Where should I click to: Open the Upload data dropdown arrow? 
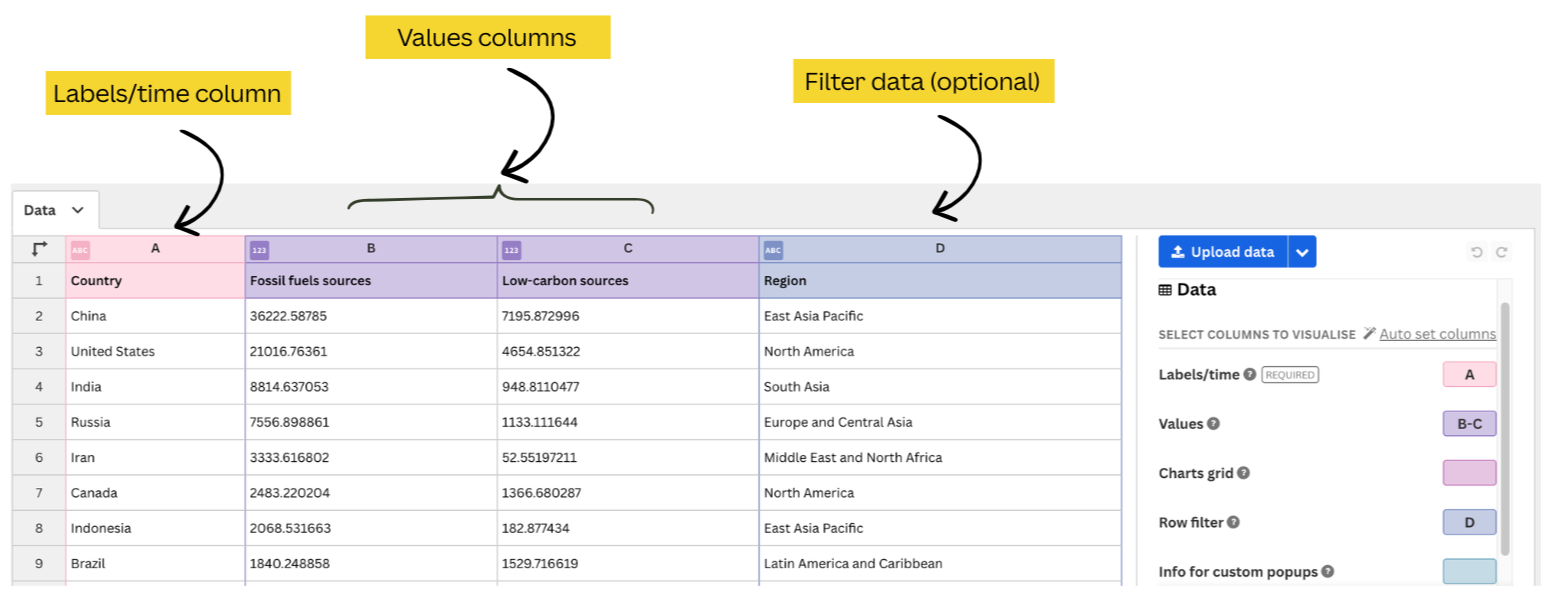coord(1302,251)
